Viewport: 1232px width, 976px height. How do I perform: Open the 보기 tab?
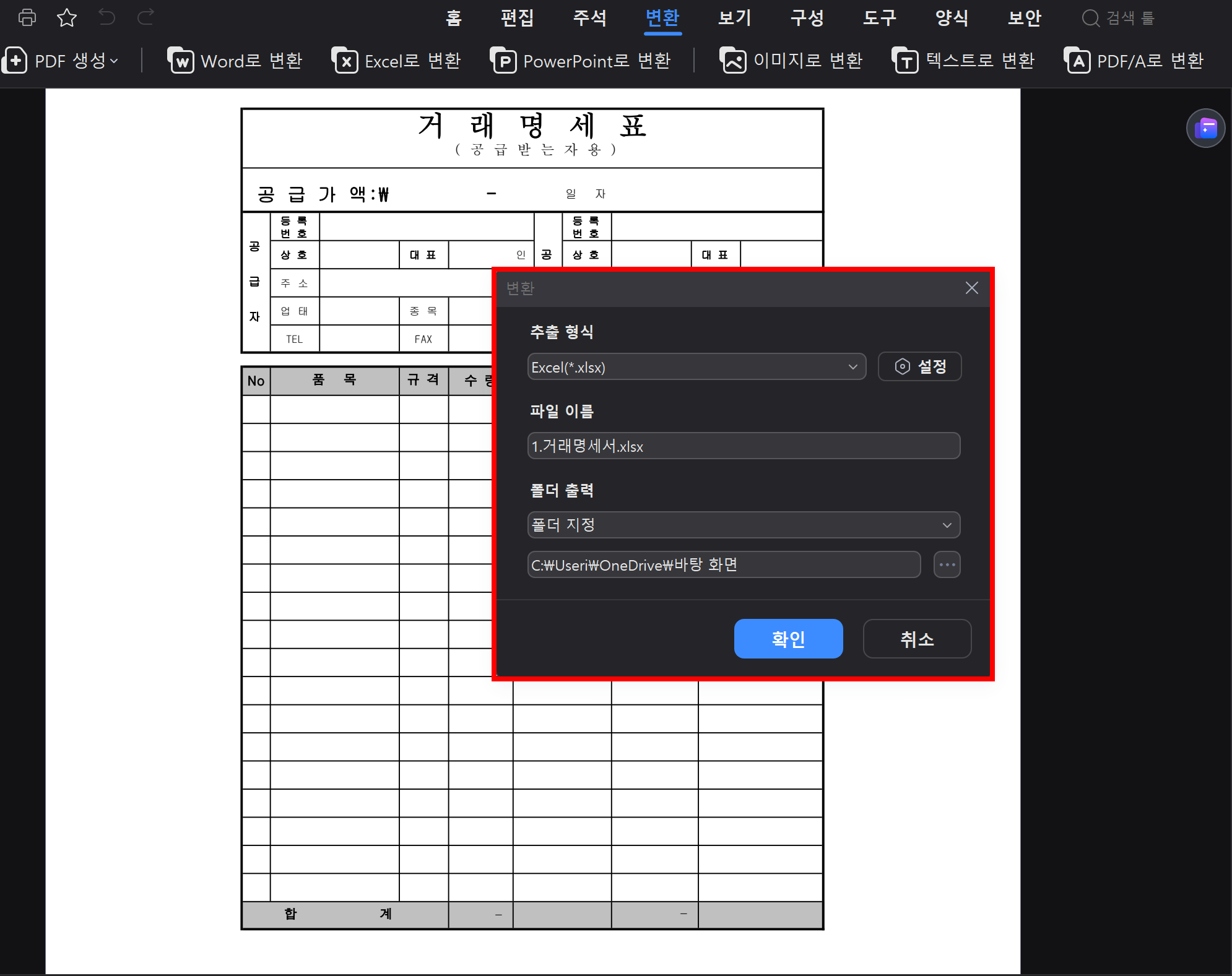[x=735, y=18]
